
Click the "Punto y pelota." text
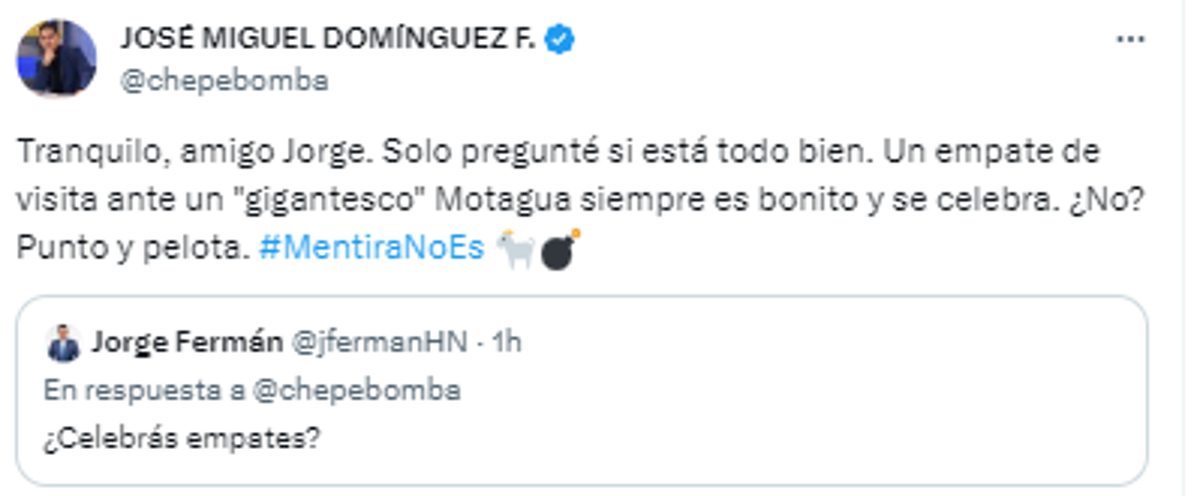click(x=131, y=249)
